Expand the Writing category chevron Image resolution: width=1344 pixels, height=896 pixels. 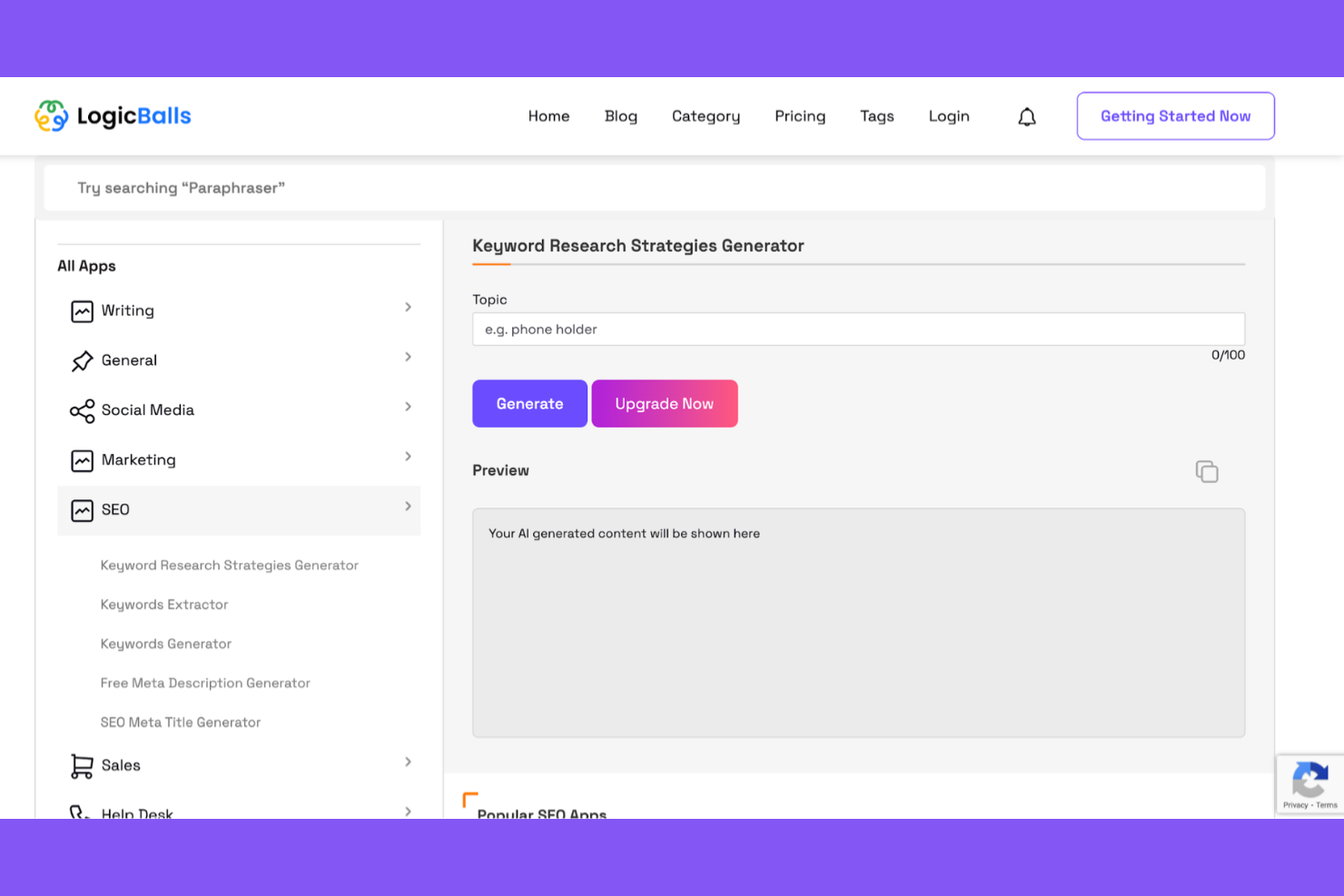408,308
